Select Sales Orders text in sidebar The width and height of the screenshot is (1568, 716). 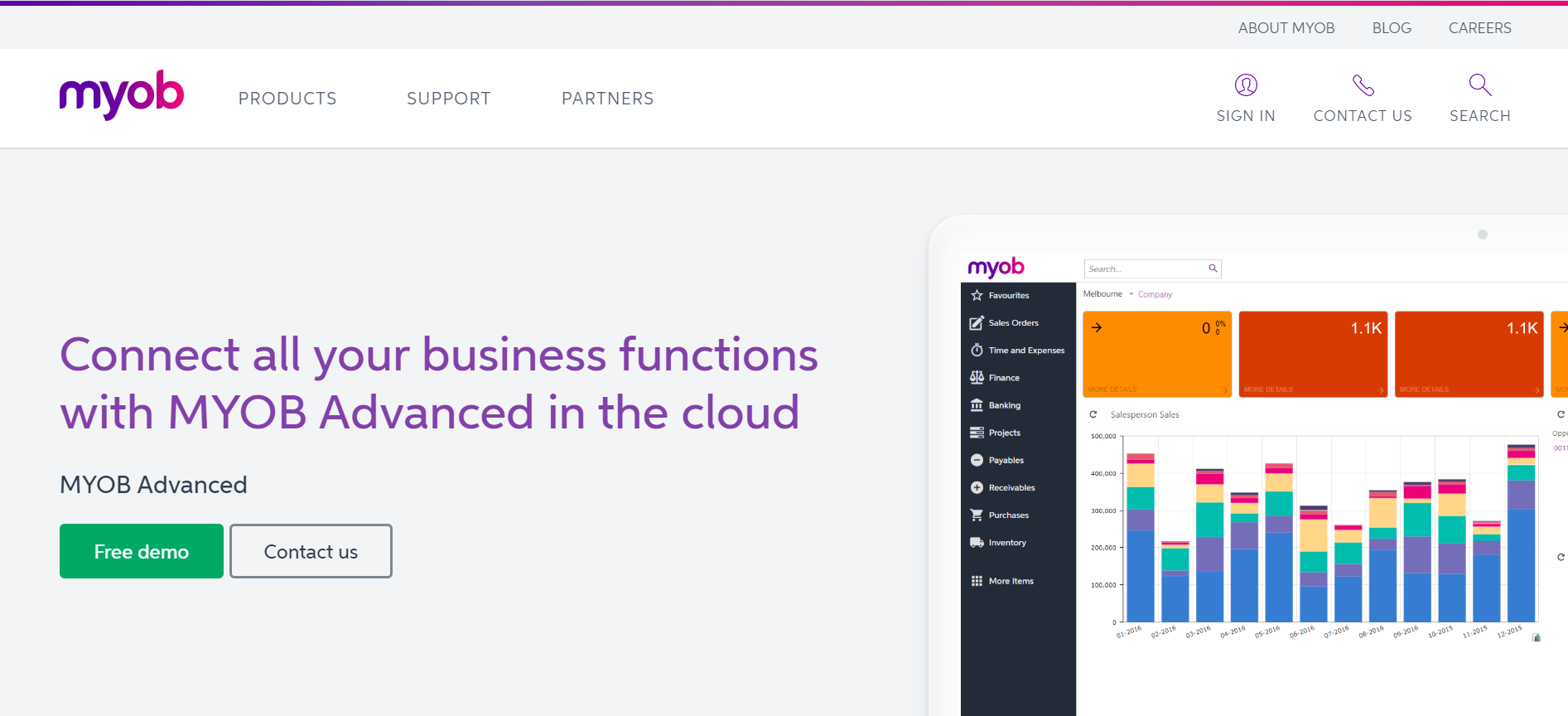(x=1014, y=323)
